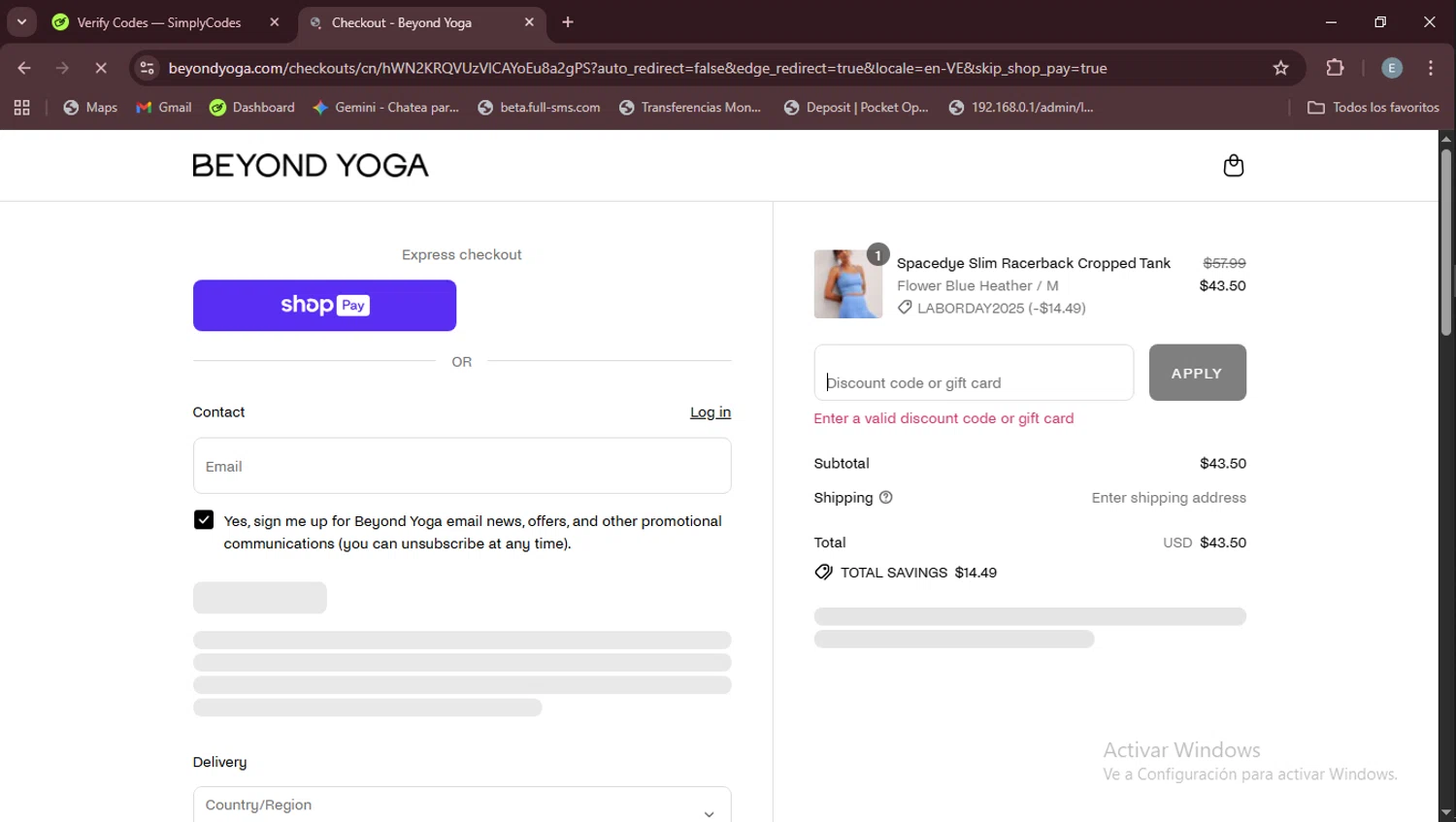Pay with the Shop Pay button
Viewport: 1456px width, 822px height.
(324, 306)
